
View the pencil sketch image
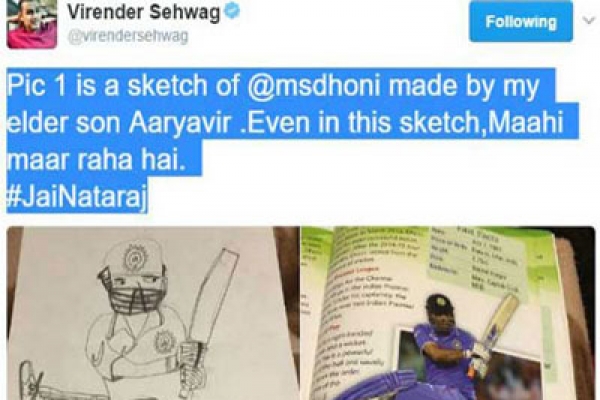tap(153, 313)
